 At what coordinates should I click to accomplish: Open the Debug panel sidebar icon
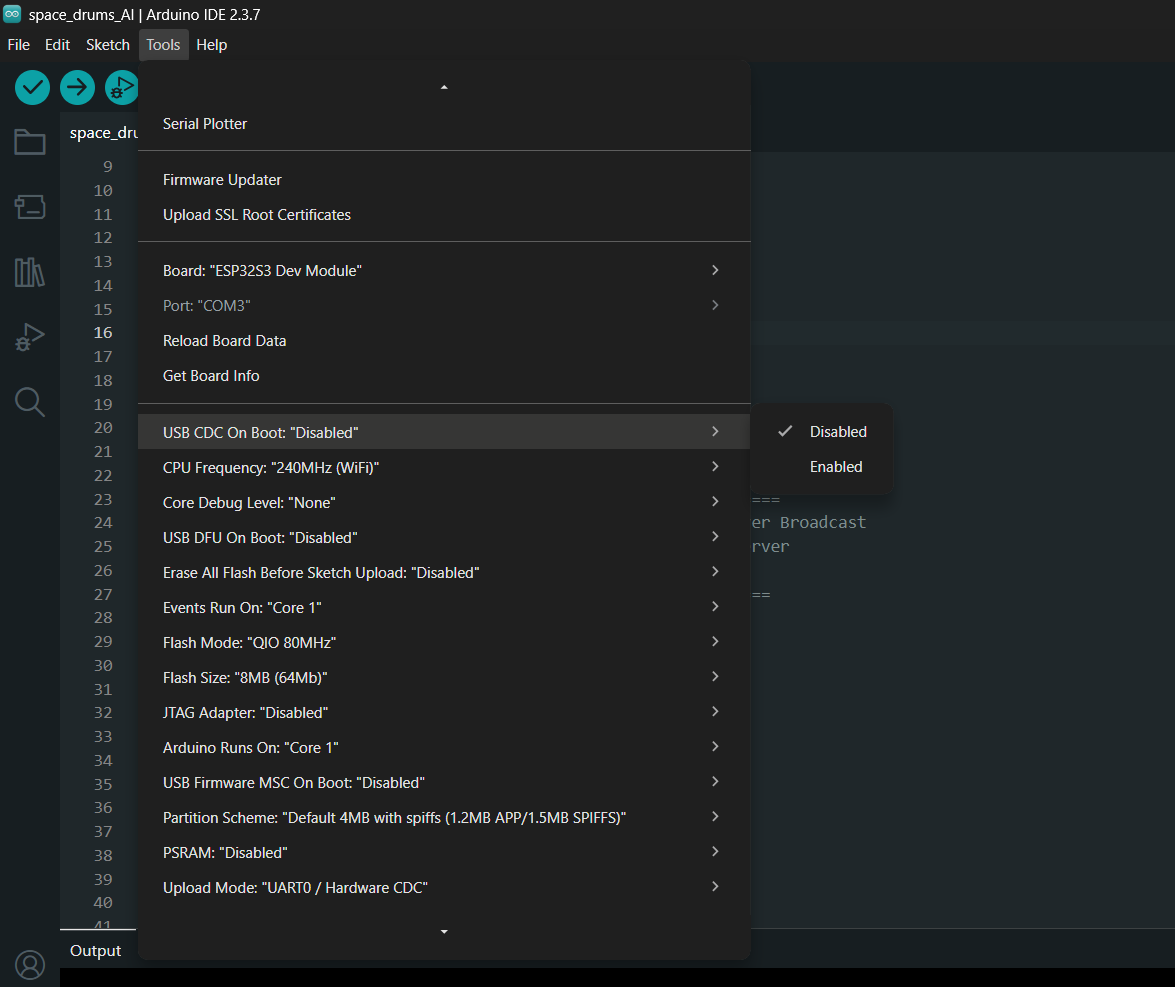30,337
